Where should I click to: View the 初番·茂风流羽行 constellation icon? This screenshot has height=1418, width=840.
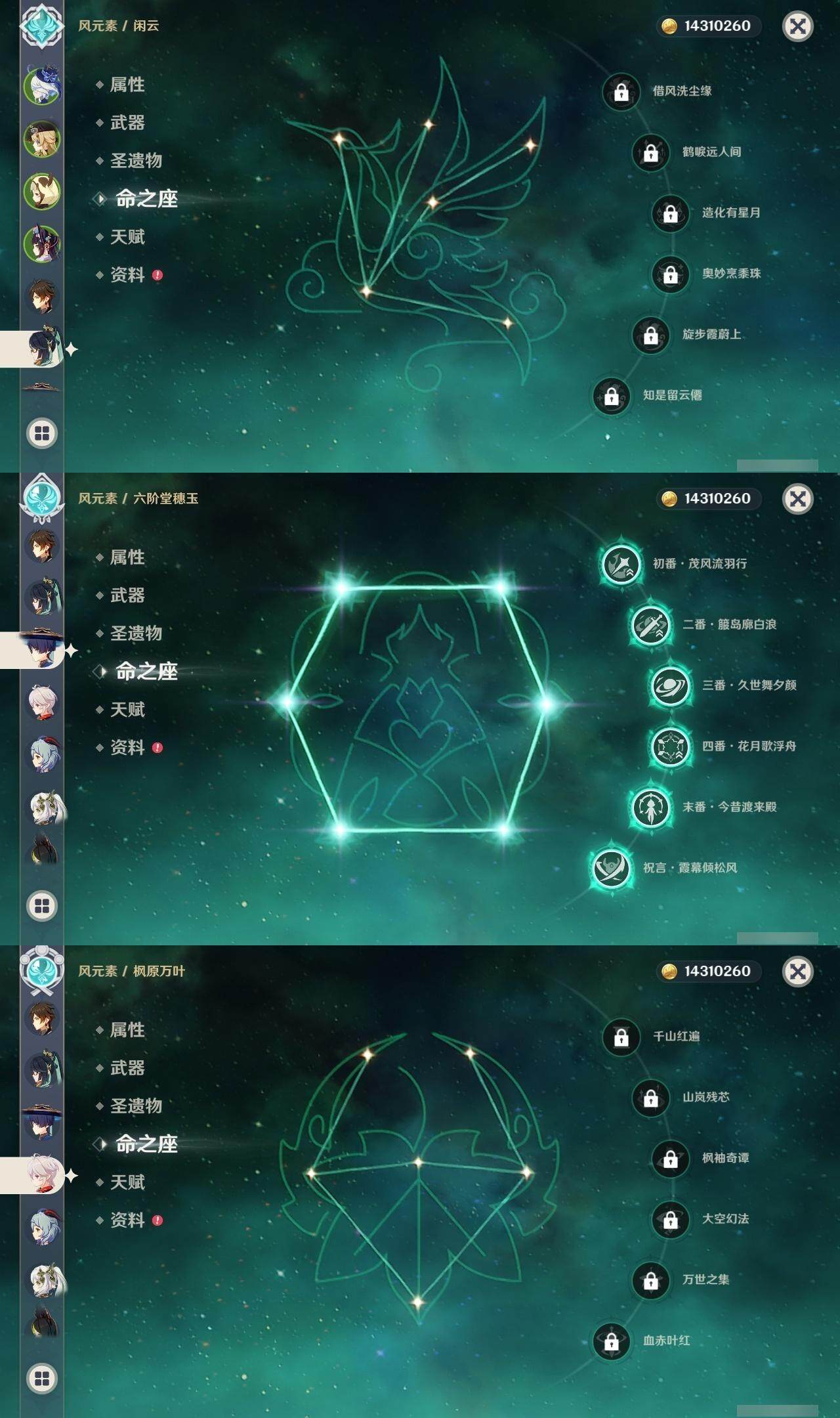tap(621, 564)
